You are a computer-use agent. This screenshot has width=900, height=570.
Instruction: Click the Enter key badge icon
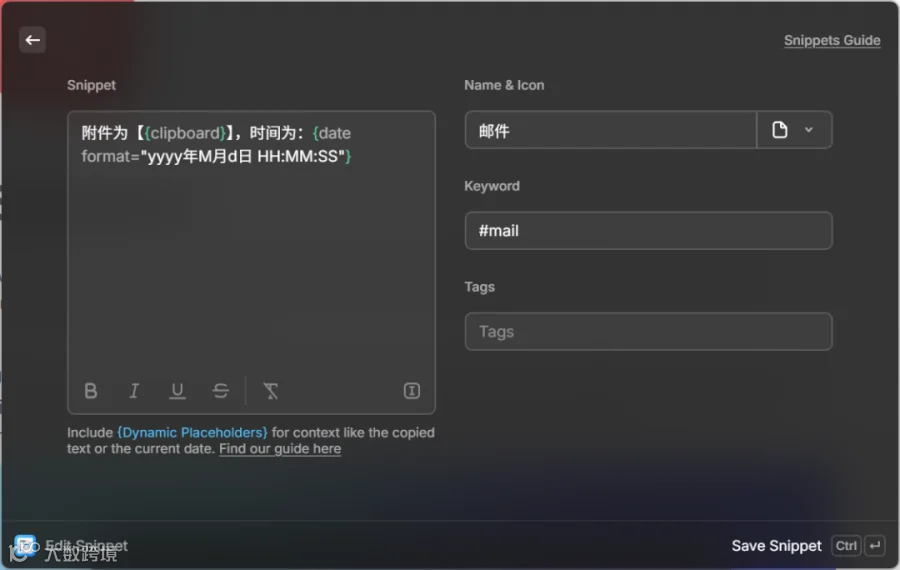(x=875, y=546)
